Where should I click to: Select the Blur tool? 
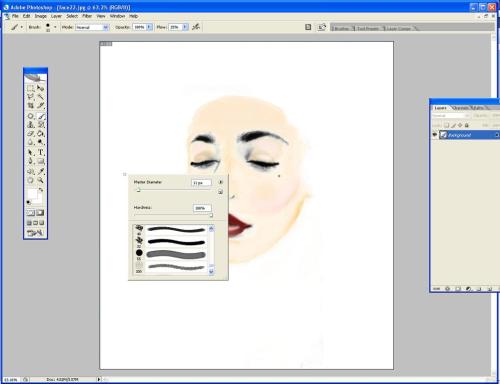(x=30, y=142)
